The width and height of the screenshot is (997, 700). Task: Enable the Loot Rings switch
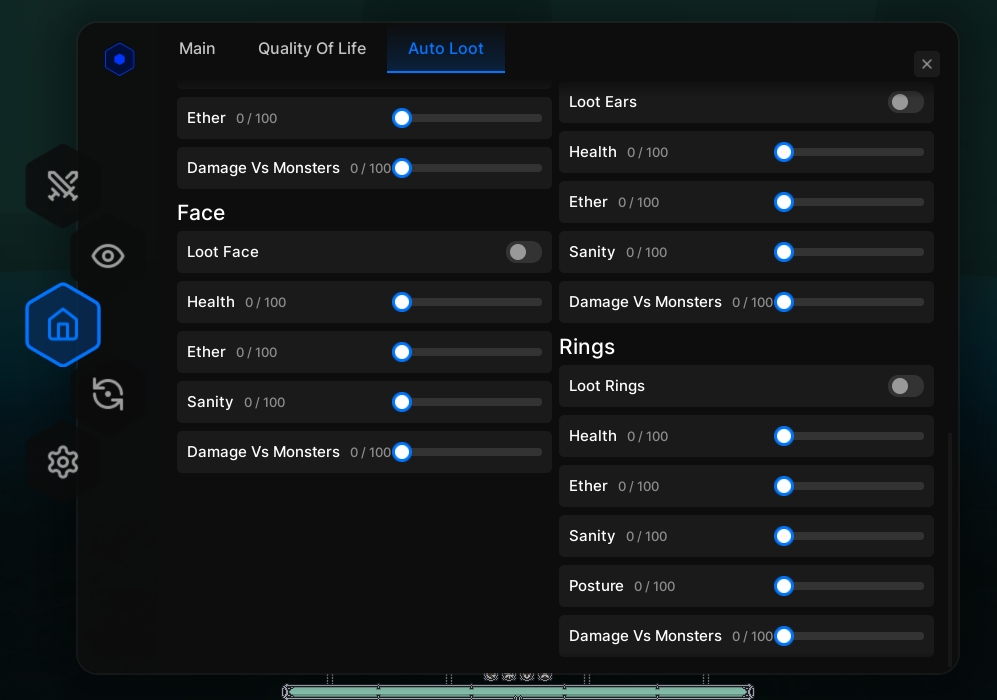point(905,386)
